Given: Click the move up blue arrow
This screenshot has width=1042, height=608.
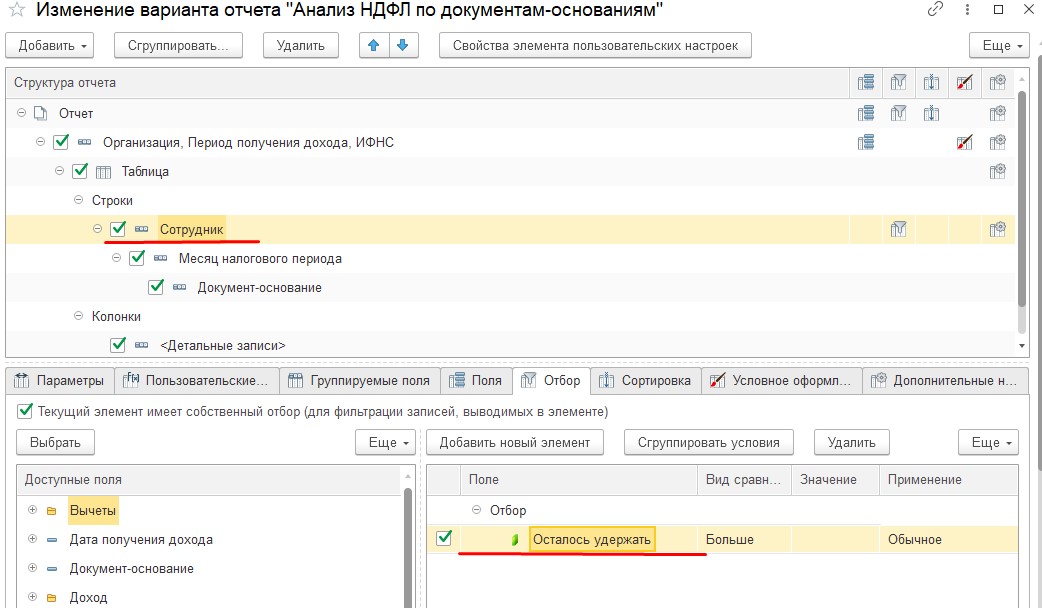Looking at the screenshot, I should coord(373,45).
